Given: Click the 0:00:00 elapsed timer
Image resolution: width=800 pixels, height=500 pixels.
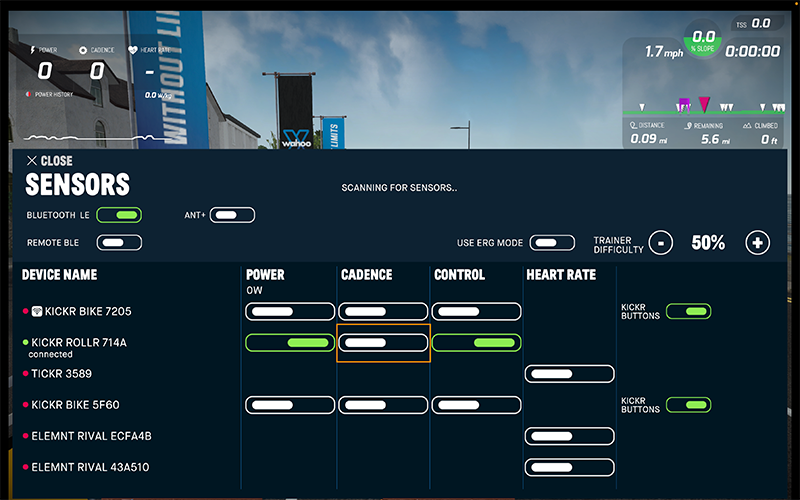Looking at the screenshot, I should 753,52.
